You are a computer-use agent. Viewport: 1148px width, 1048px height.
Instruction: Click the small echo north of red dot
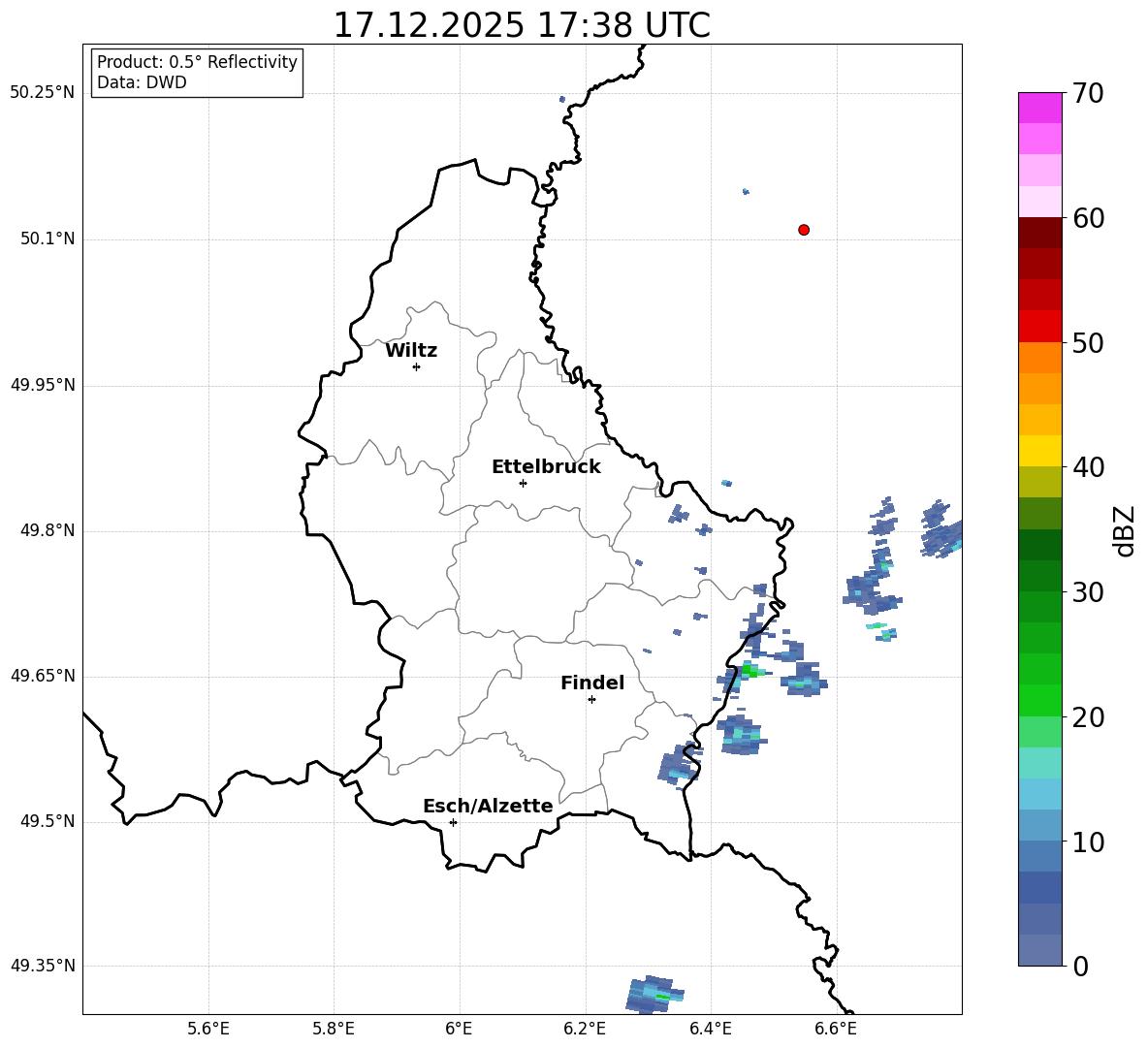[x=746, y=192]
